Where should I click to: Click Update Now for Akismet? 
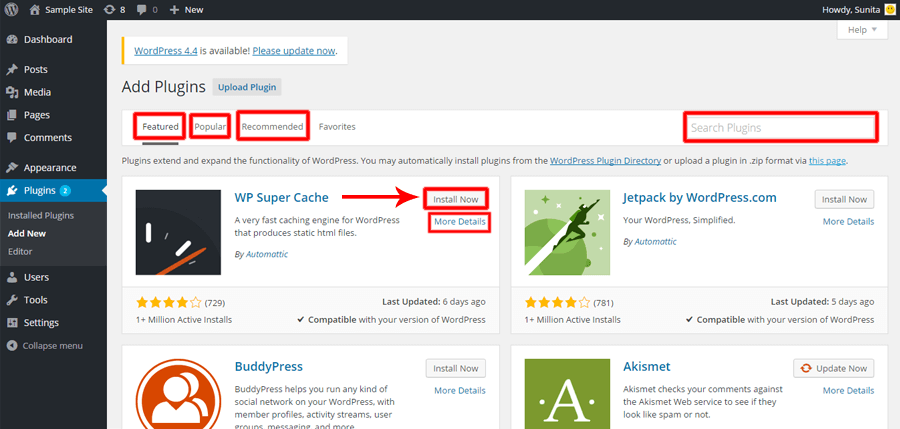[x=833, y=368]
